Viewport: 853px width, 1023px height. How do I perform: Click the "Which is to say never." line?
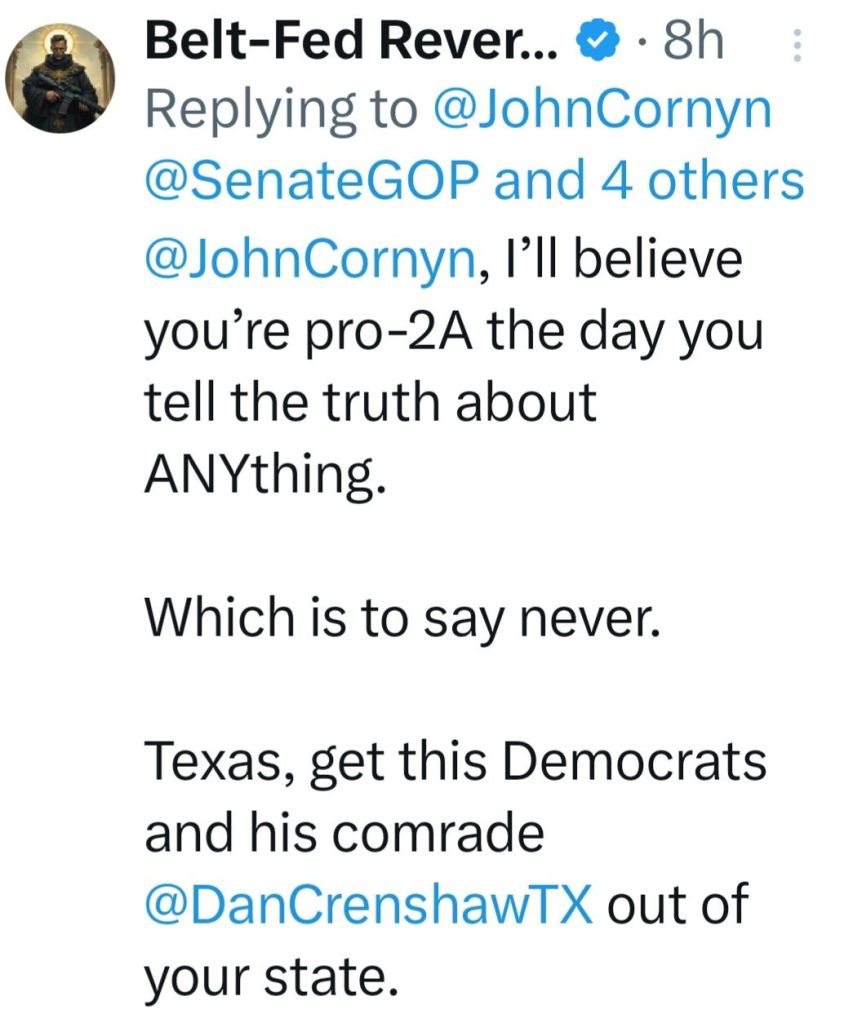[403, 620]
